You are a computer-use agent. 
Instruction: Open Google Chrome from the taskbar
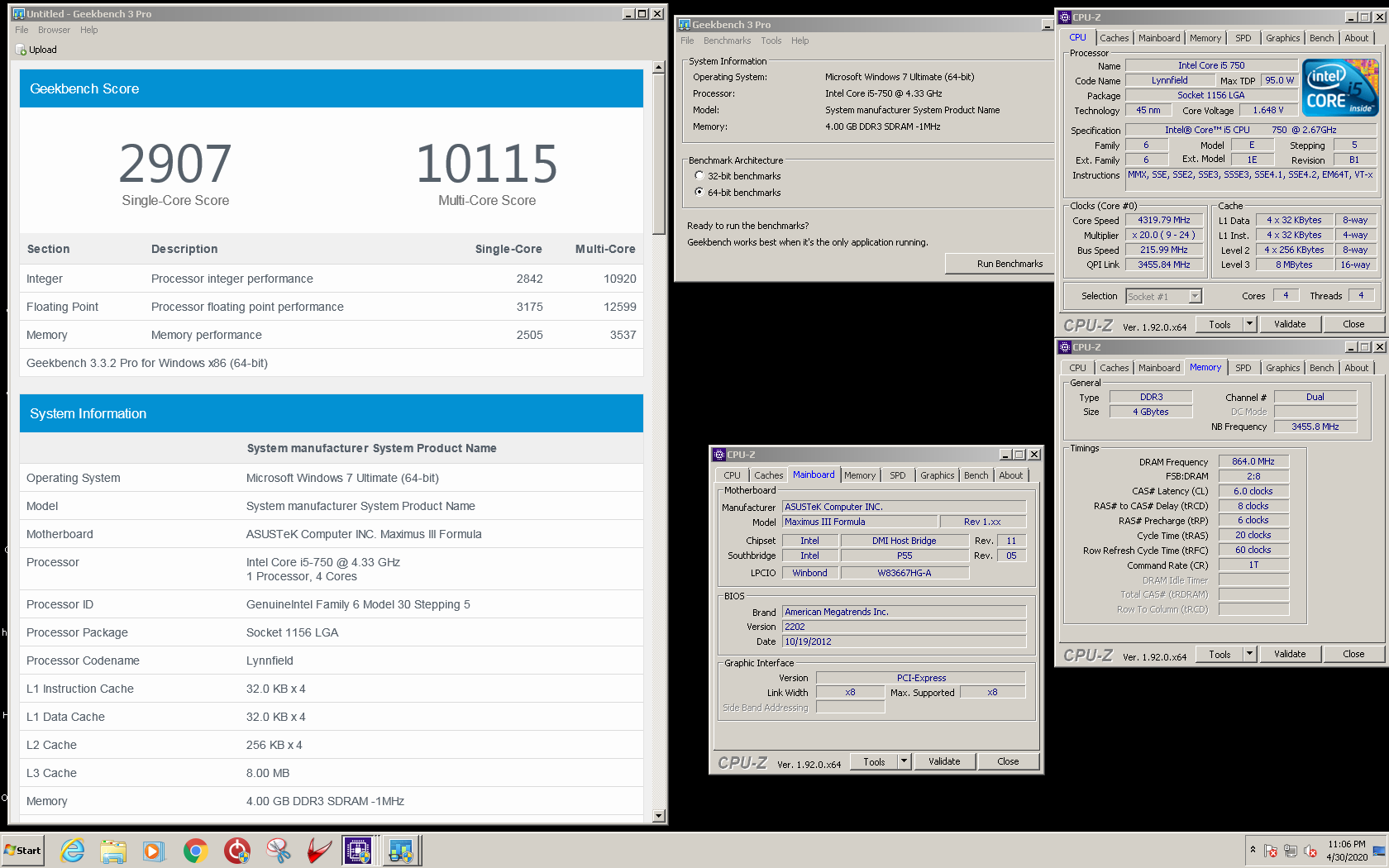tap(195, 850)
